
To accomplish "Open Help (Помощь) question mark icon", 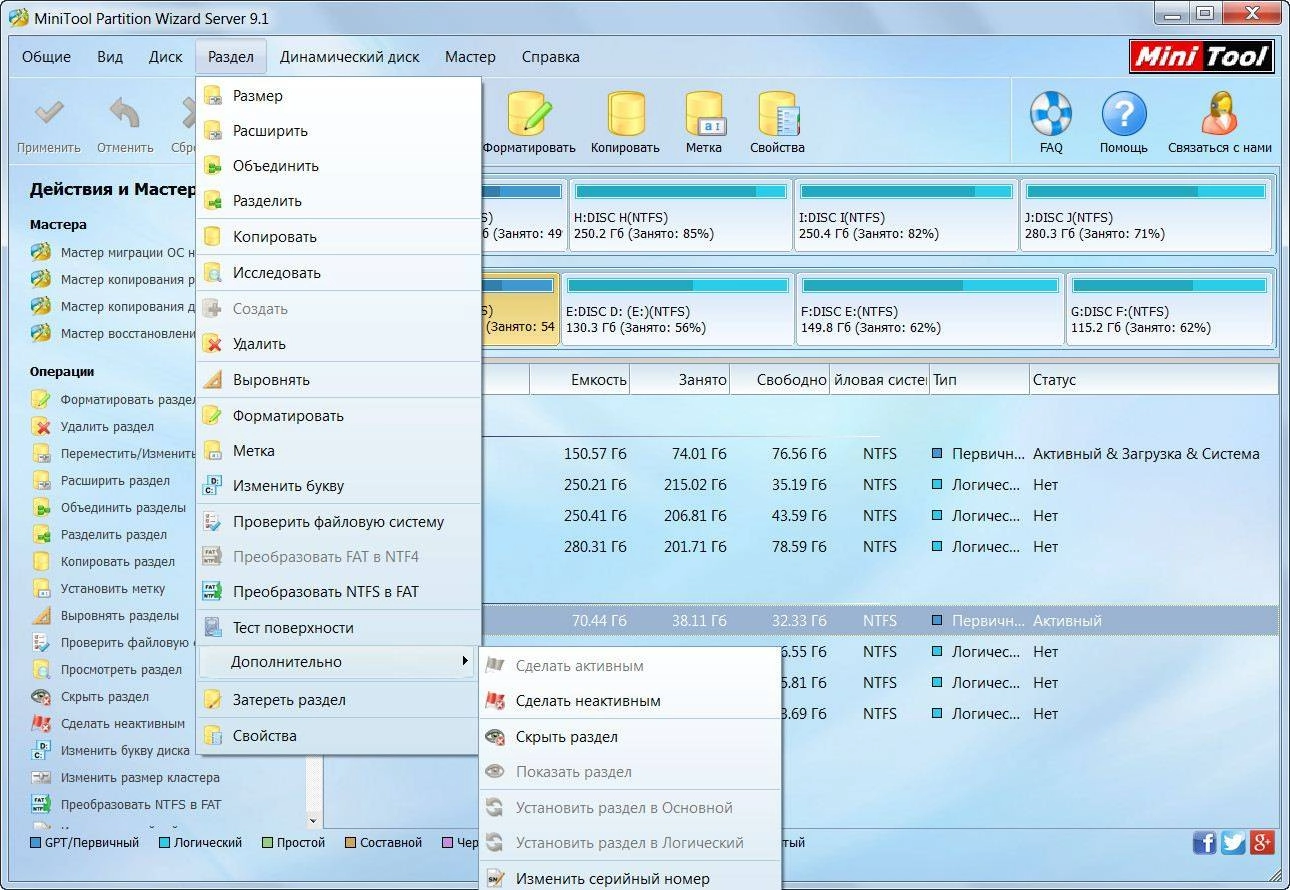I will pos(1124,114).
